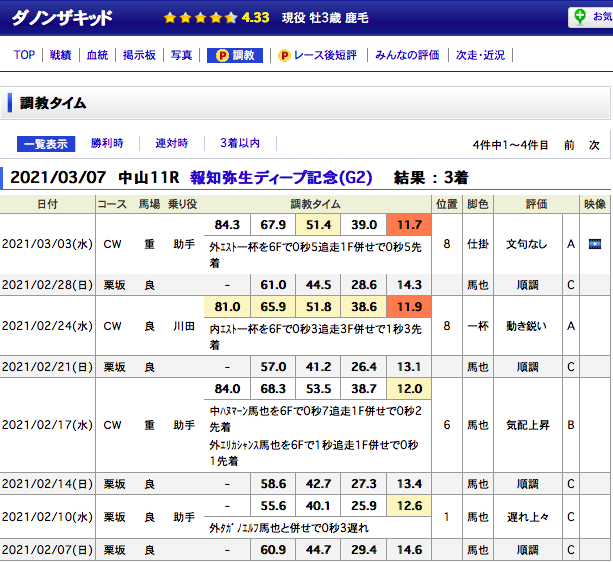
Task: Click the orange 11.7 time cell
Action: (x=409, y=225)
